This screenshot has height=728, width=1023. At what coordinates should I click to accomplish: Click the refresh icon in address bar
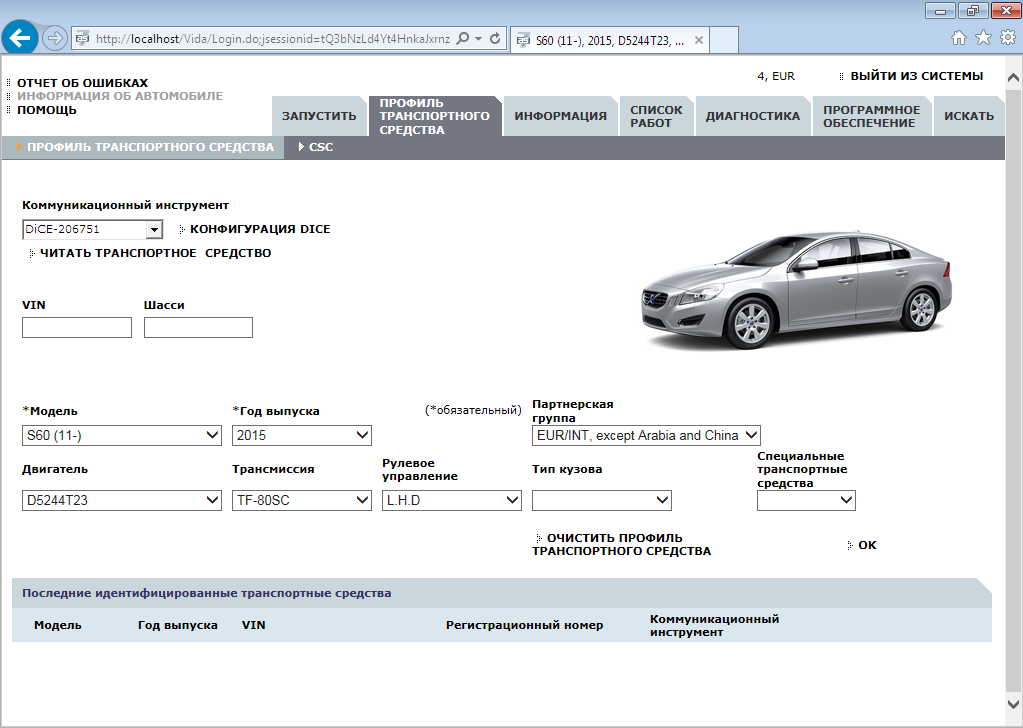point(495,39)
